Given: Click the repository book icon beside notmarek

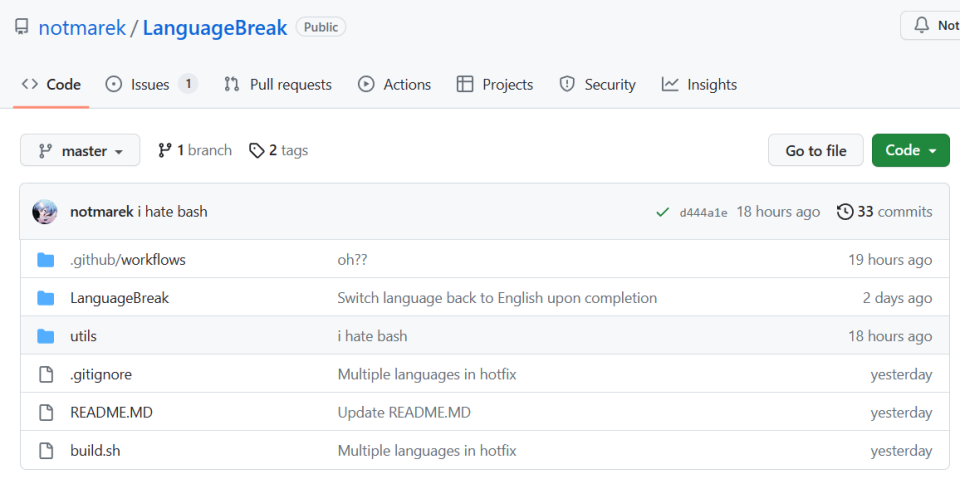Looking at the screenshot, I should [21, 27].
